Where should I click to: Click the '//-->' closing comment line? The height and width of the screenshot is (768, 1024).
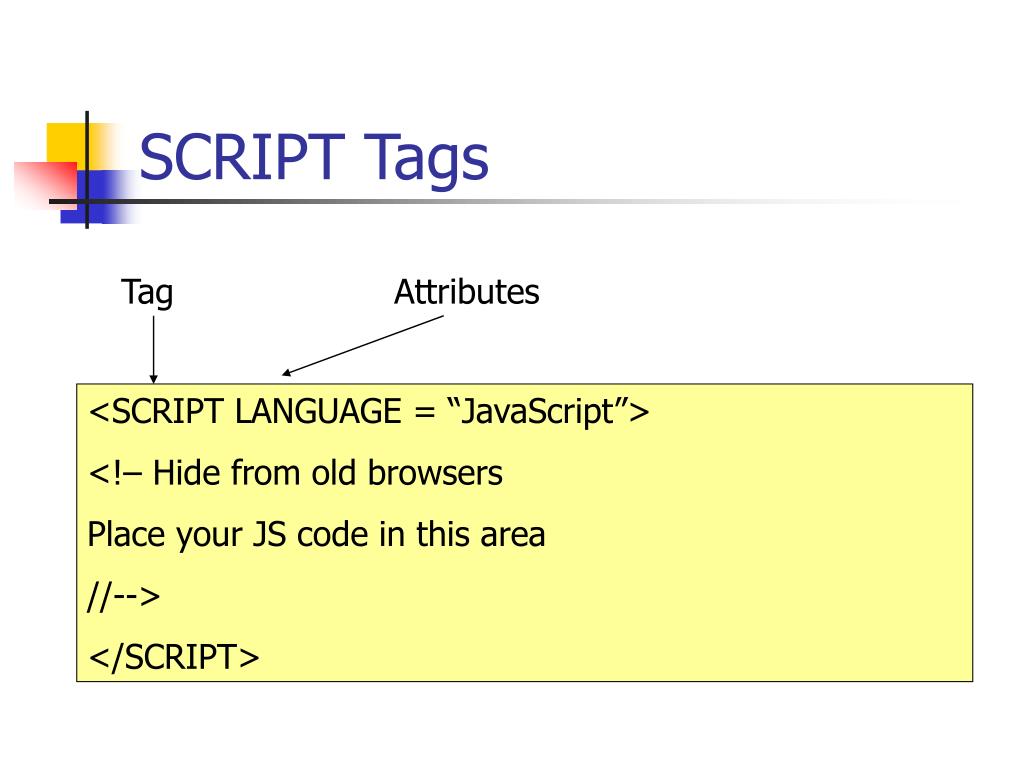(123, 596)
